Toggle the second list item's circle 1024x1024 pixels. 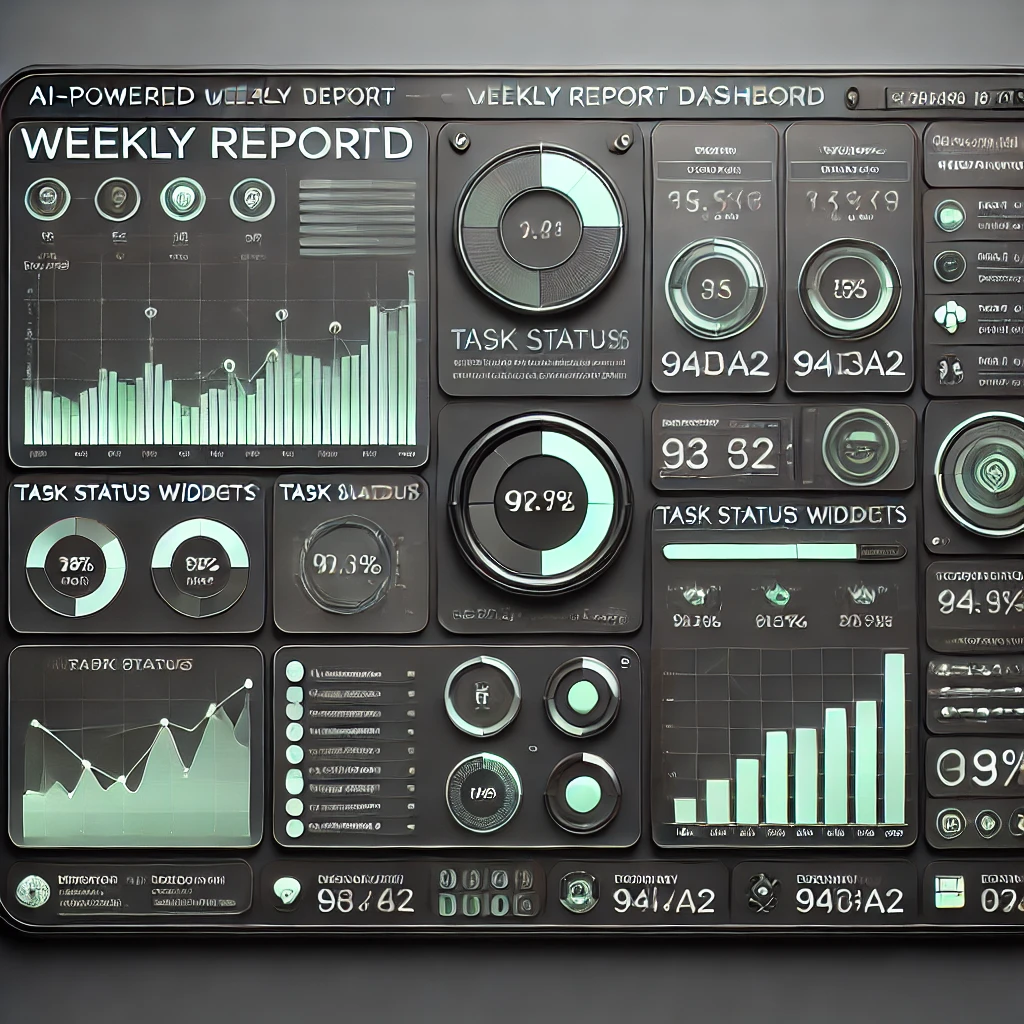click(294, 693)
